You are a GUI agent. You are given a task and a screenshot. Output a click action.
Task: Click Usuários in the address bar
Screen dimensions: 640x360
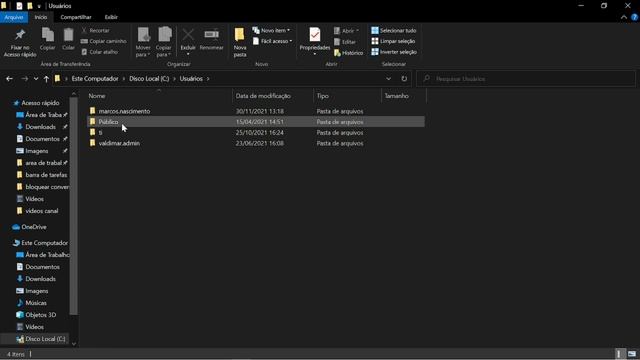[x=191, y=79]
